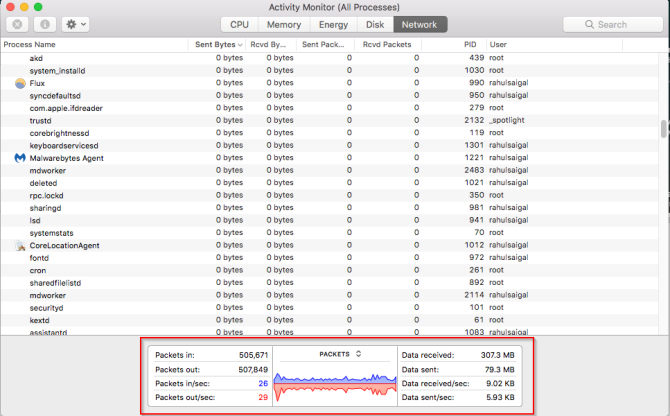Click the Data received value 307.3 MB
Viewport: 670px width, 416px height.
tap(497, 355)
